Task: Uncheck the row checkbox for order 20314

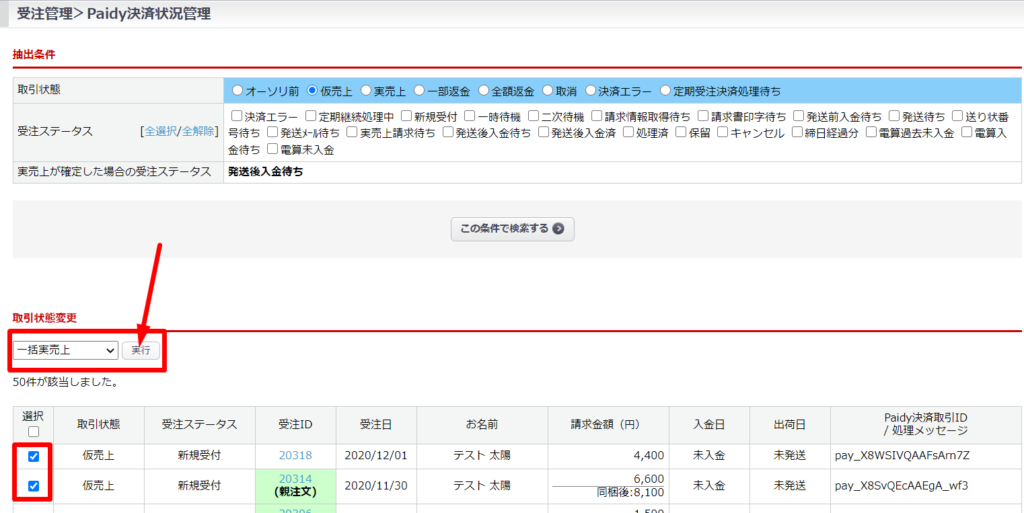Action: coord(33,487)
